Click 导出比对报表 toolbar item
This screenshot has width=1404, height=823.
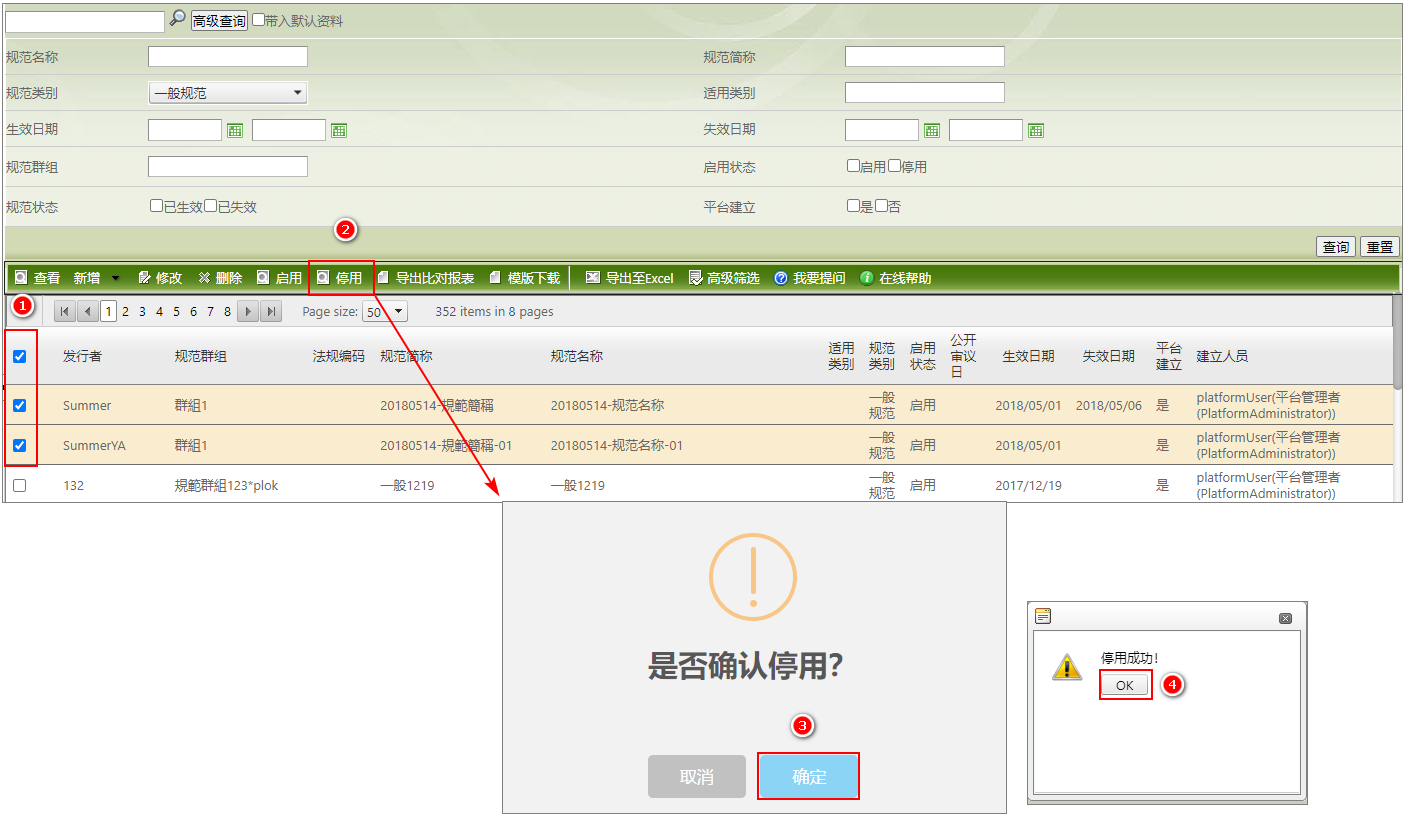tap(425, 278)
